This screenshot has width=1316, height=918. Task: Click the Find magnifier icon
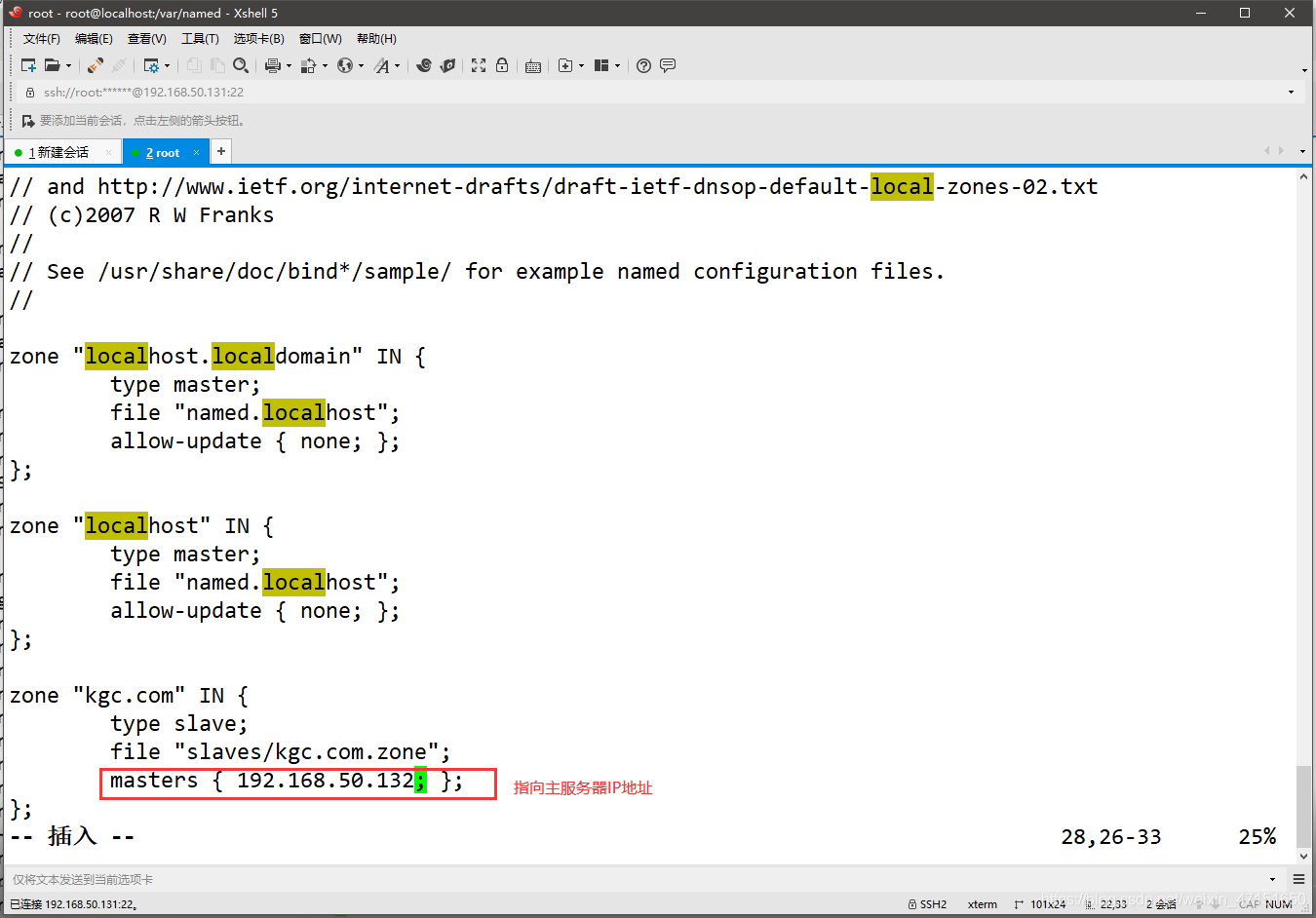tap(241, 65)
